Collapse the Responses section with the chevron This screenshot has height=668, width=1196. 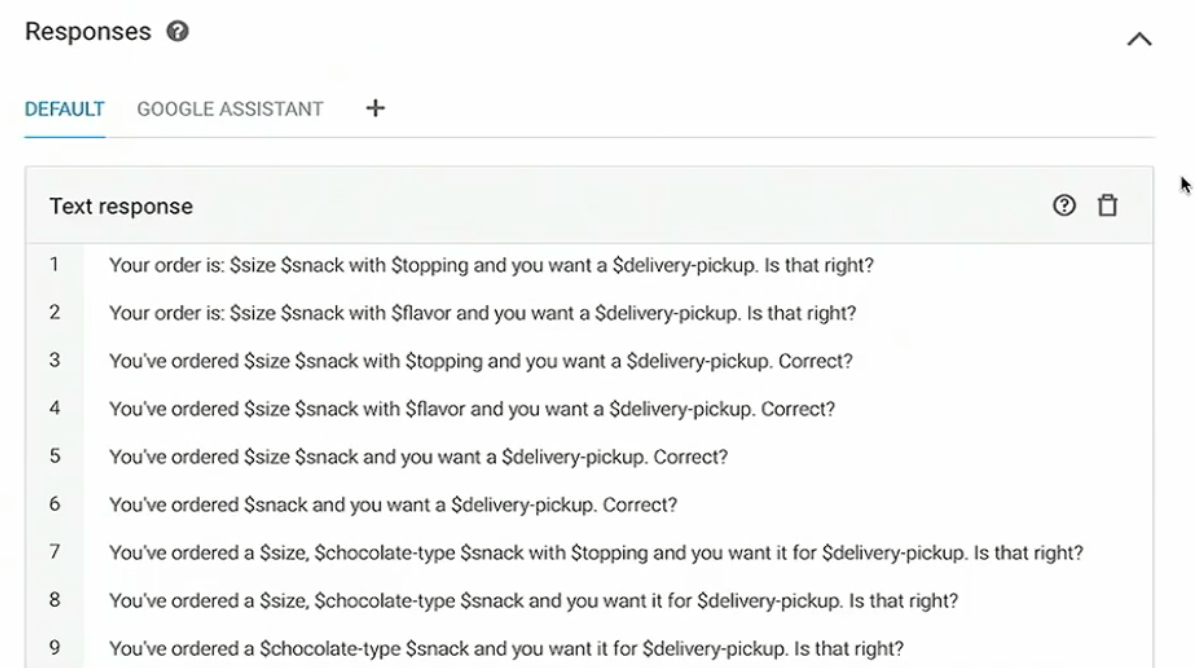[x=1139, y=39]
